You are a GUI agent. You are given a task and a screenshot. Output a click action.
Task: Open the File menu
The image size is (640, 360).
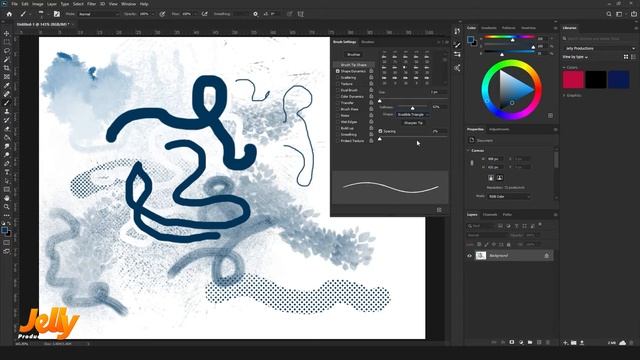(14, 4)
